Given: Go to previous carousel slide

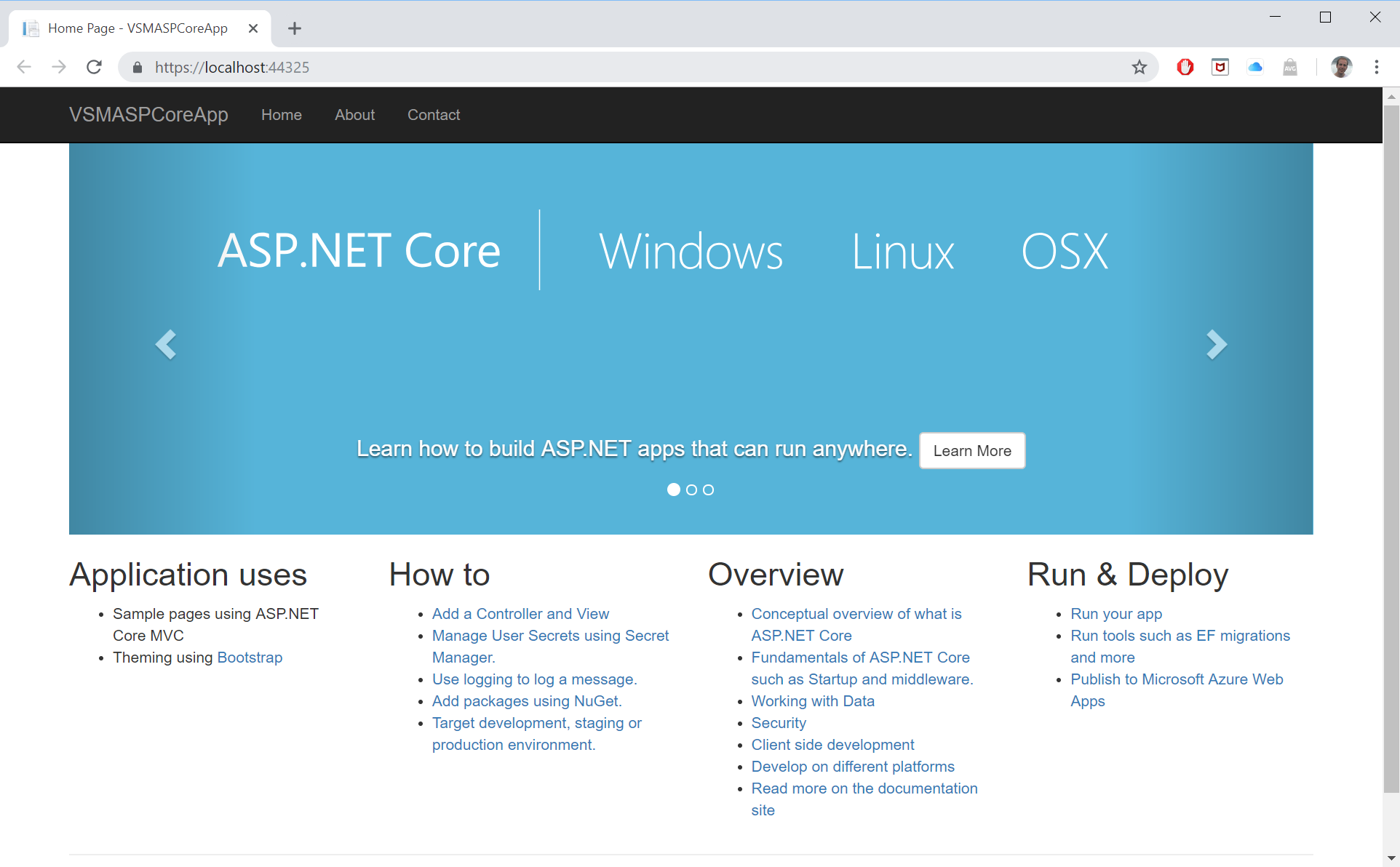Looking at the screenshot, I should pyautogui.click(x=166, y=344).
